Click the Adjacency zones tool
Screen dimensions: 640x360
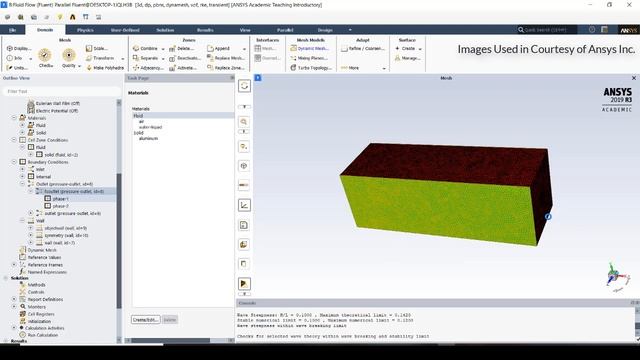pos(148,68)
